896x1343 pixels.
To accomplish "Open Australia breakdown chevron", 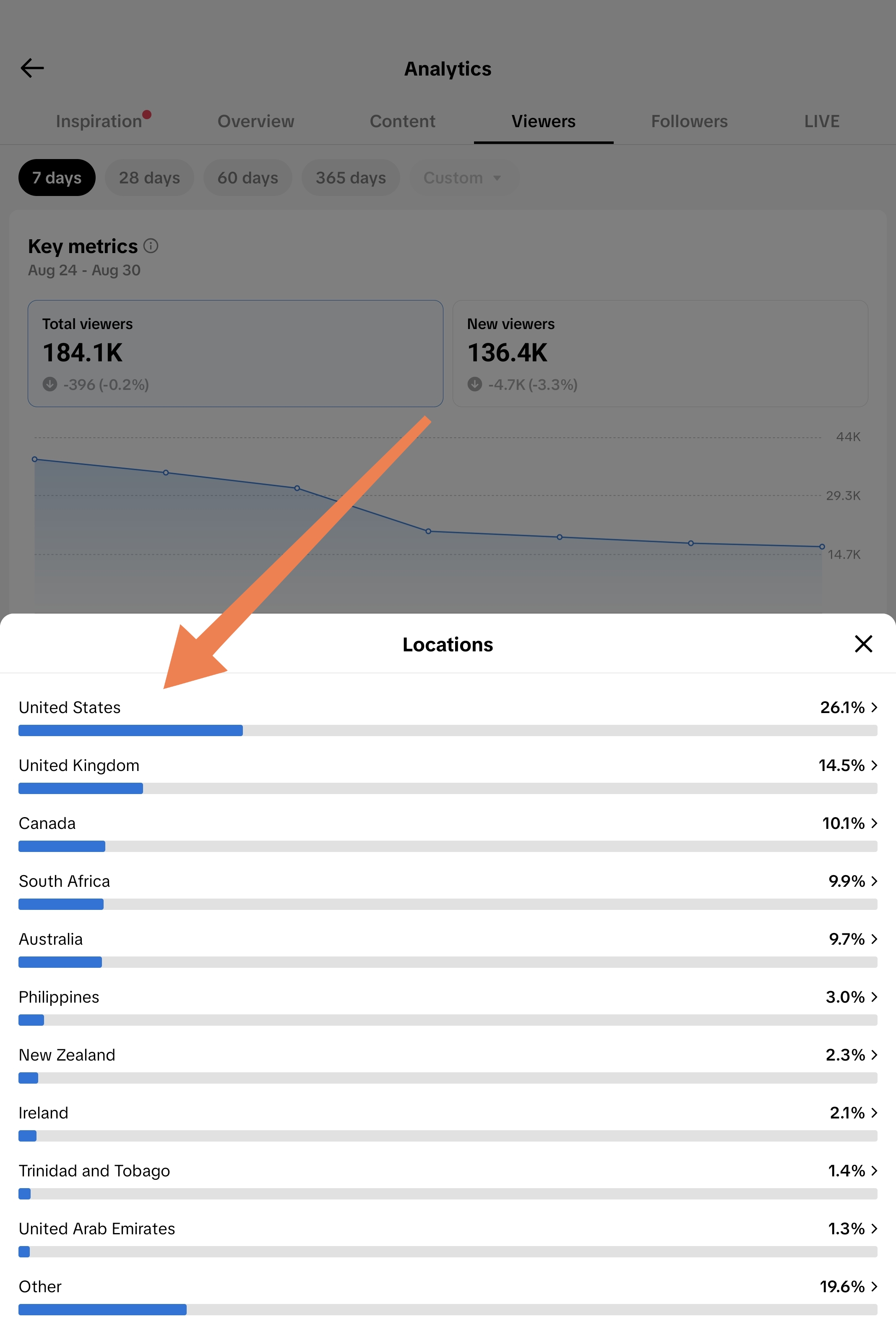I will pos(874,939).
